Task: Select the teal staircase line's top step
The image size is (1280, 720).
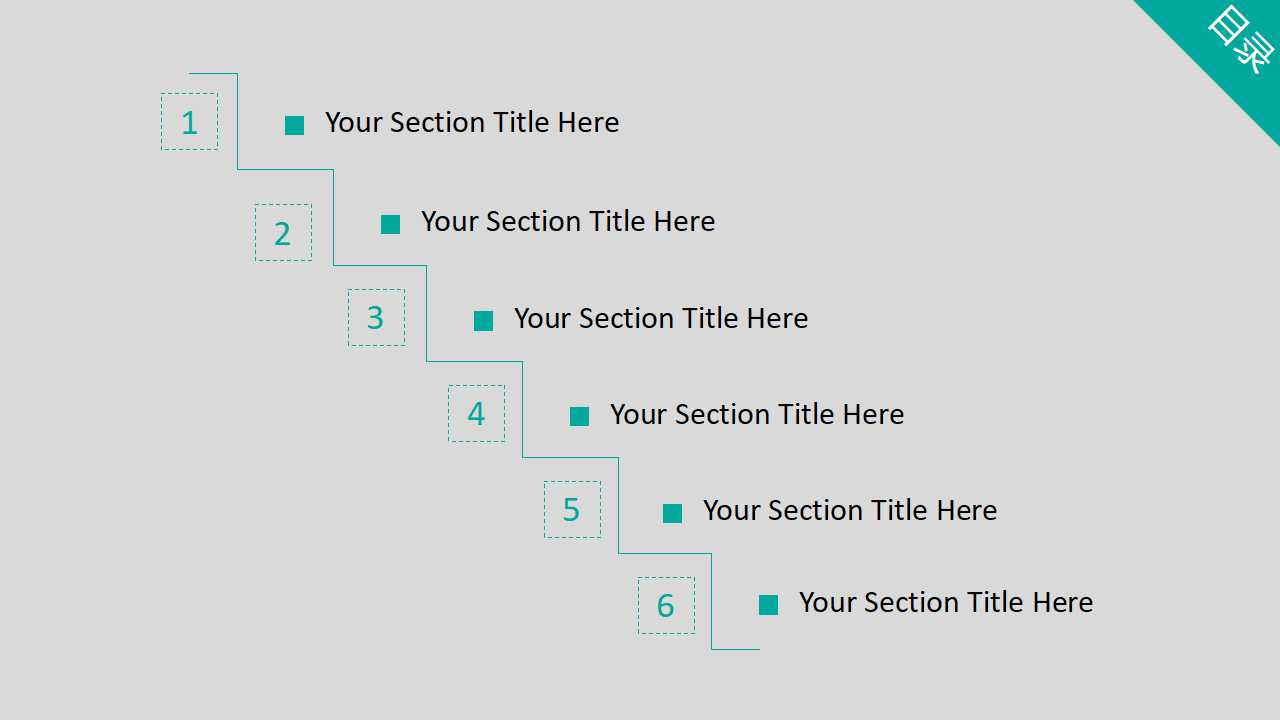Action: point(214,73)
